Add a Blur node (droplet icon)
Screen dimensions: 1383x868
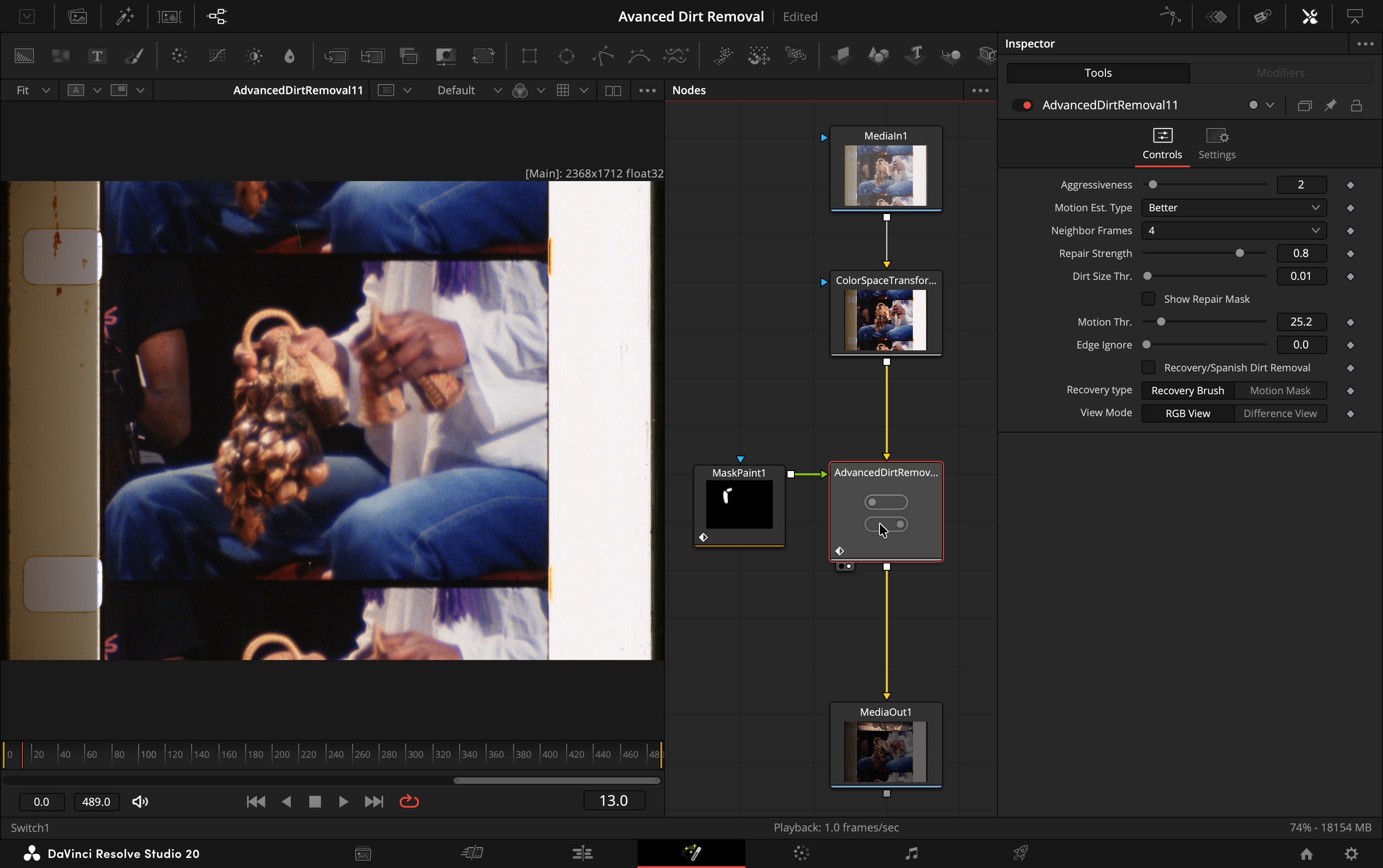point(289,56)
